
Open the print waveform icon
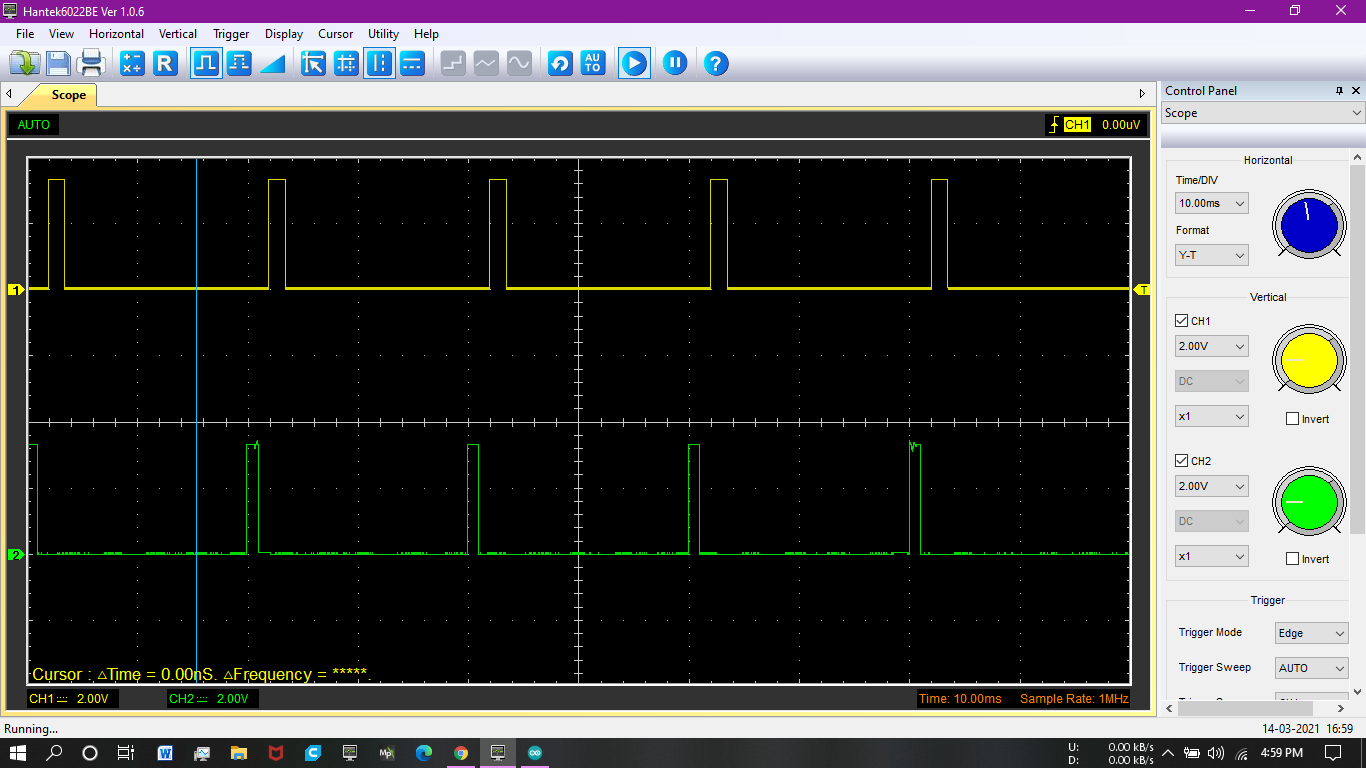tap(89, 63)
